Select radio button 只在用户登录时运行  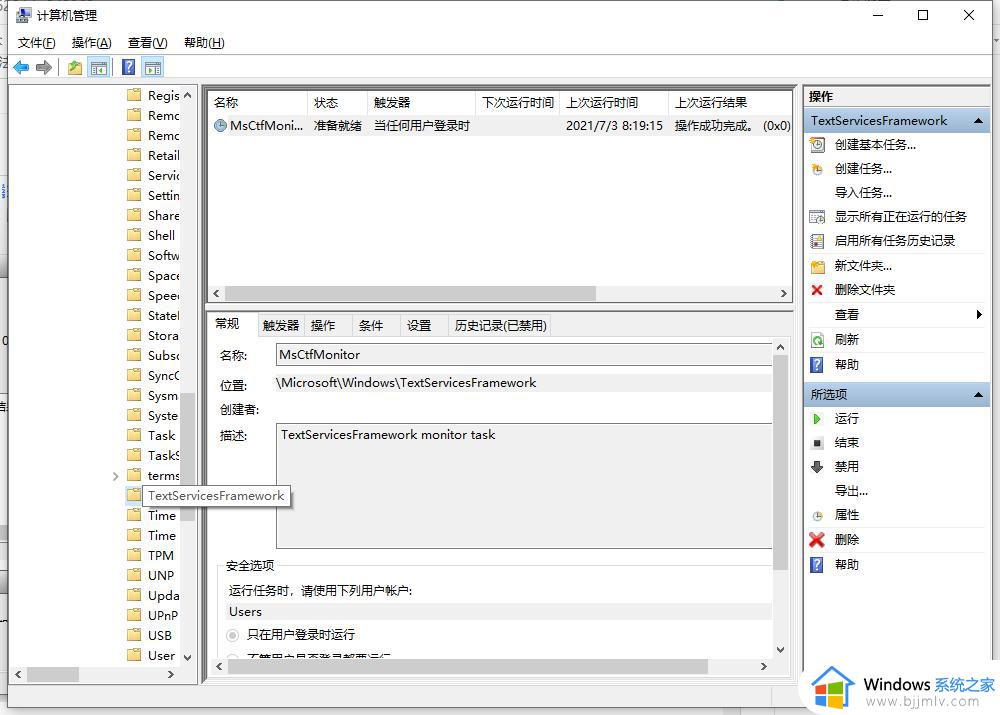(x=233, y=635)
